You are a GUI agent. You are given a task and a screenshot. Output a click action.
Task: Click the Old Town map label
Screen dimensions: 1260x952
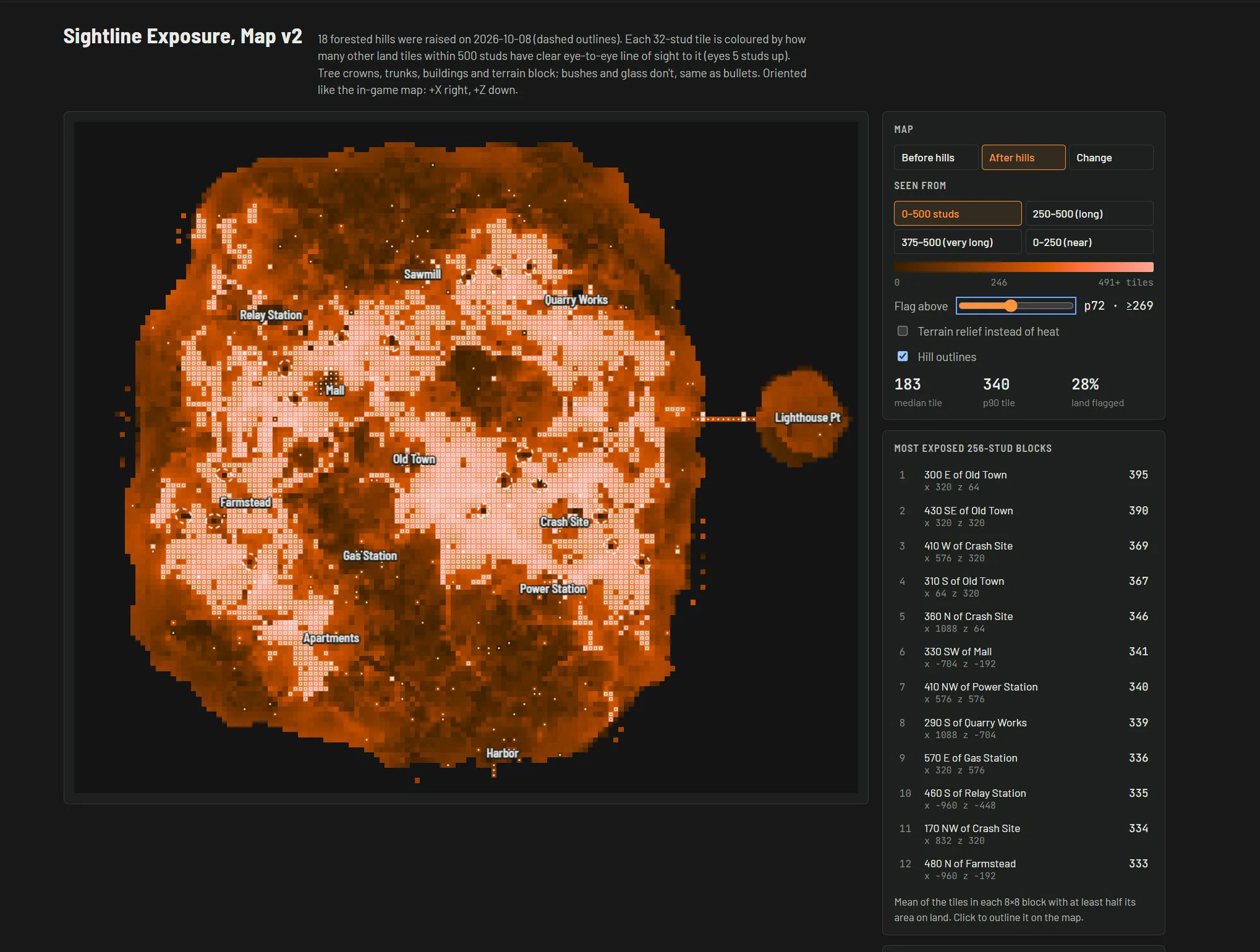(x=414, y=459)
